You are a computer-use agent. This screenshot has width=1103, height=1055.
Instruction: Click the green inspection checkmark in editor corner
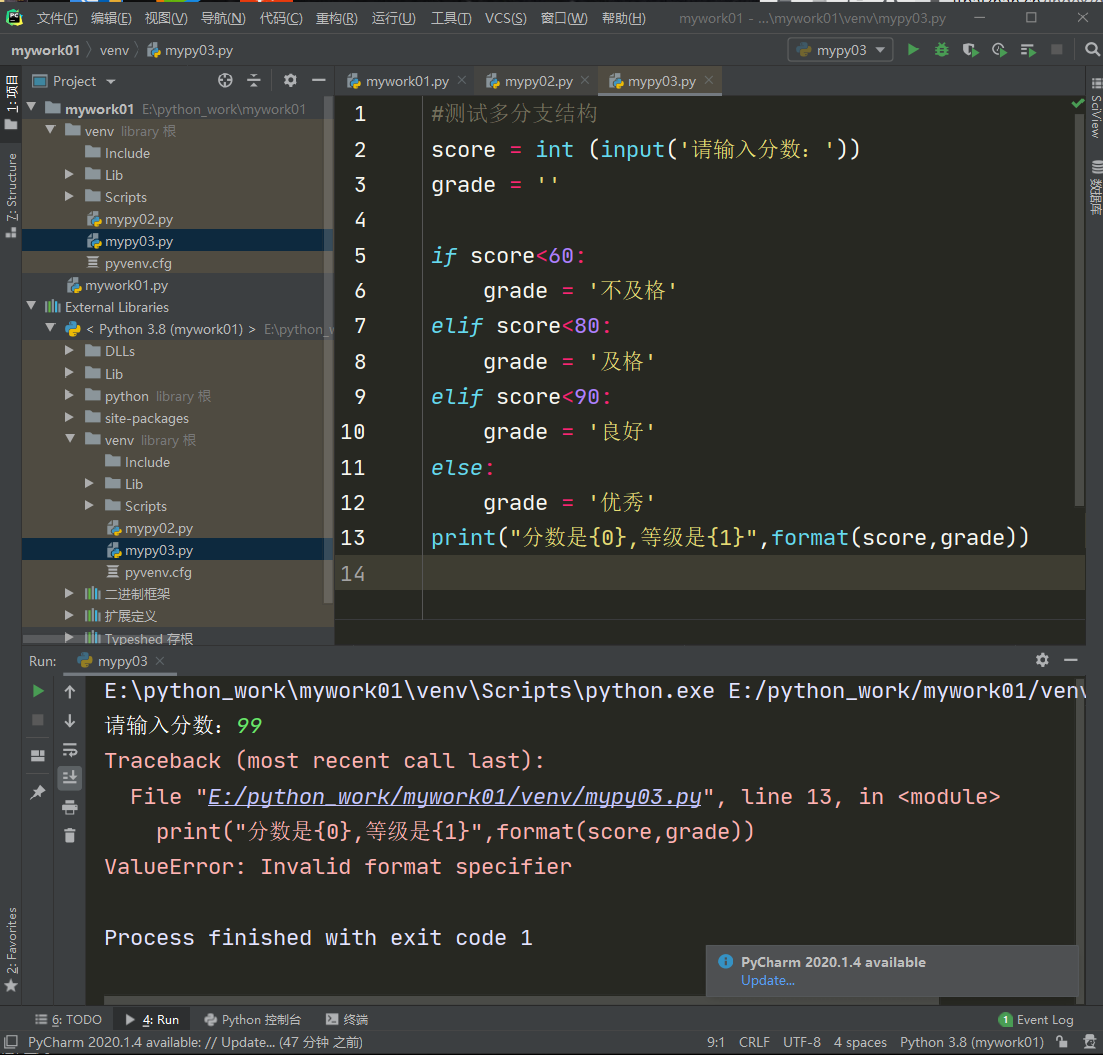click(1077, 104)
